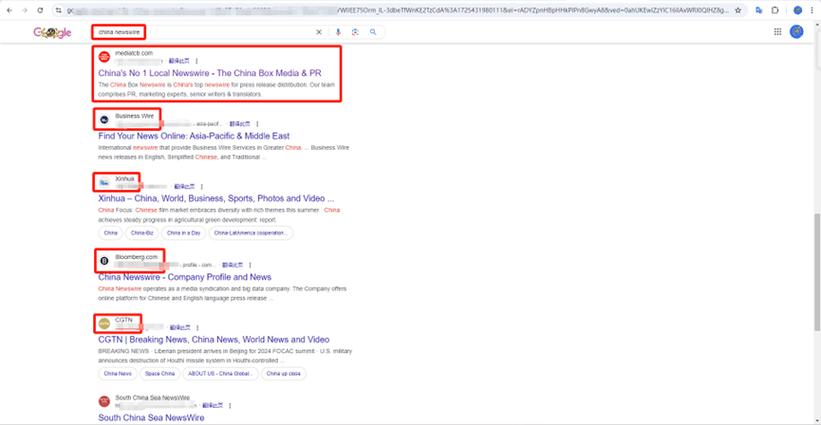Open China's No 1 Local Newswire result

pyautogui.click(x=210, y=73)
